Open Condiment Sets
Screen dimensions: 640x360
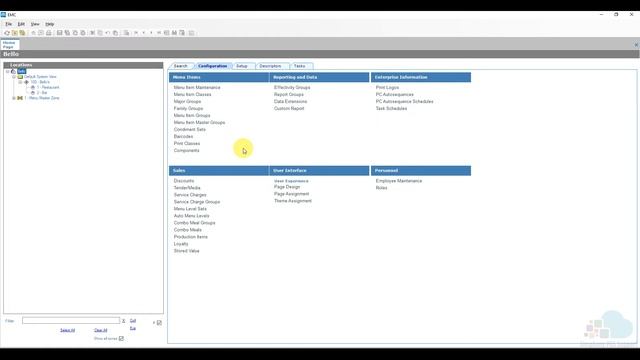190,129
